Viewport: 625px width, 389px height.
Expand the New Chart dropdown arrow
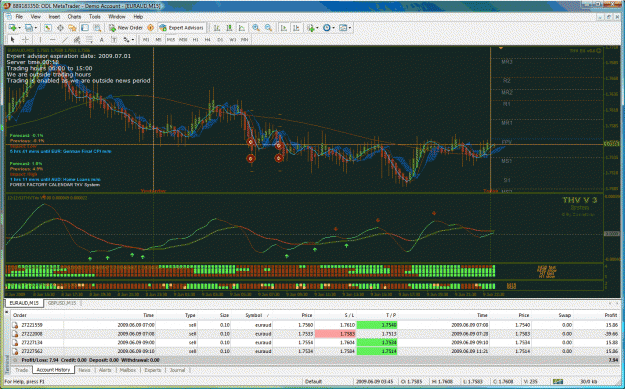coord(19,28)
